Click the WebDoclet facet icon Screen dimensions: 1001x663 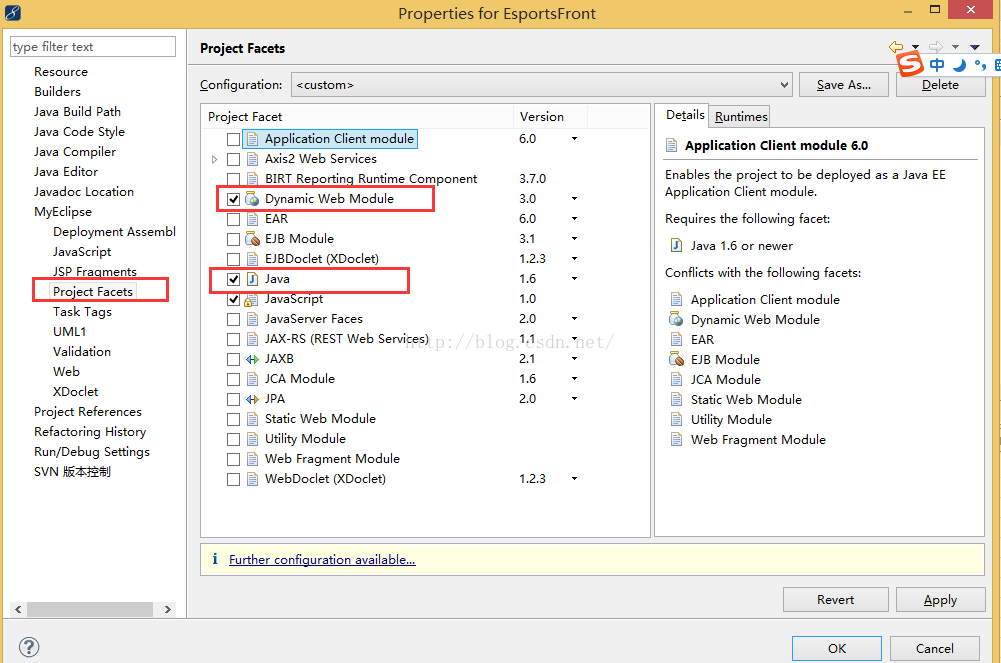click(x=252, y=479)
